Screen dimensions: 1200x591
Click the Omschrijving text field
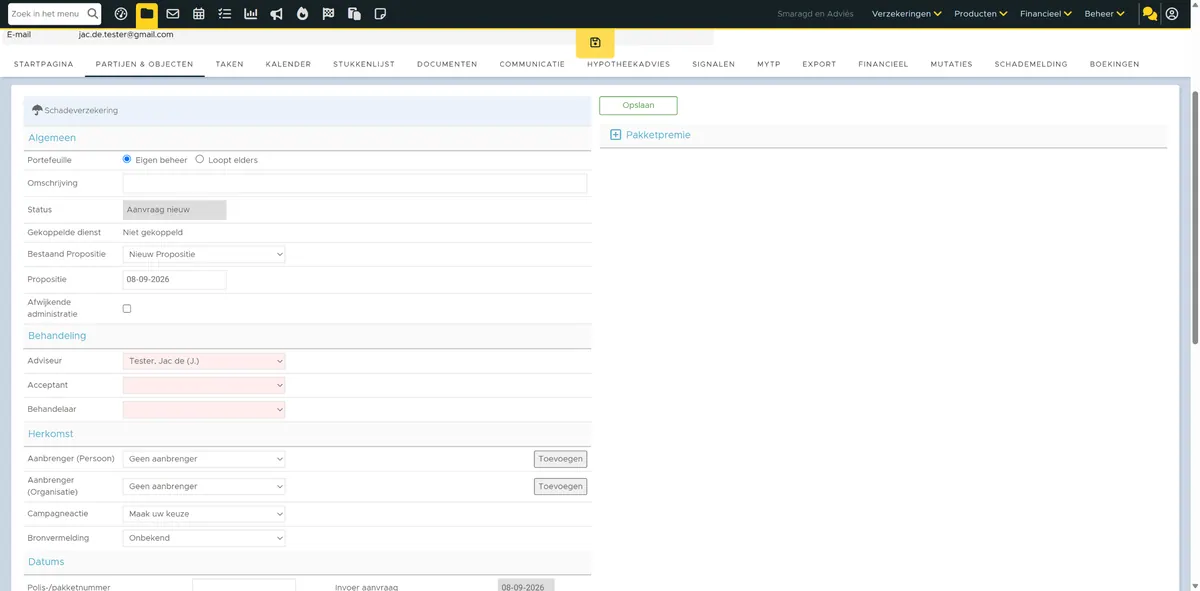(x=355, y=183)
